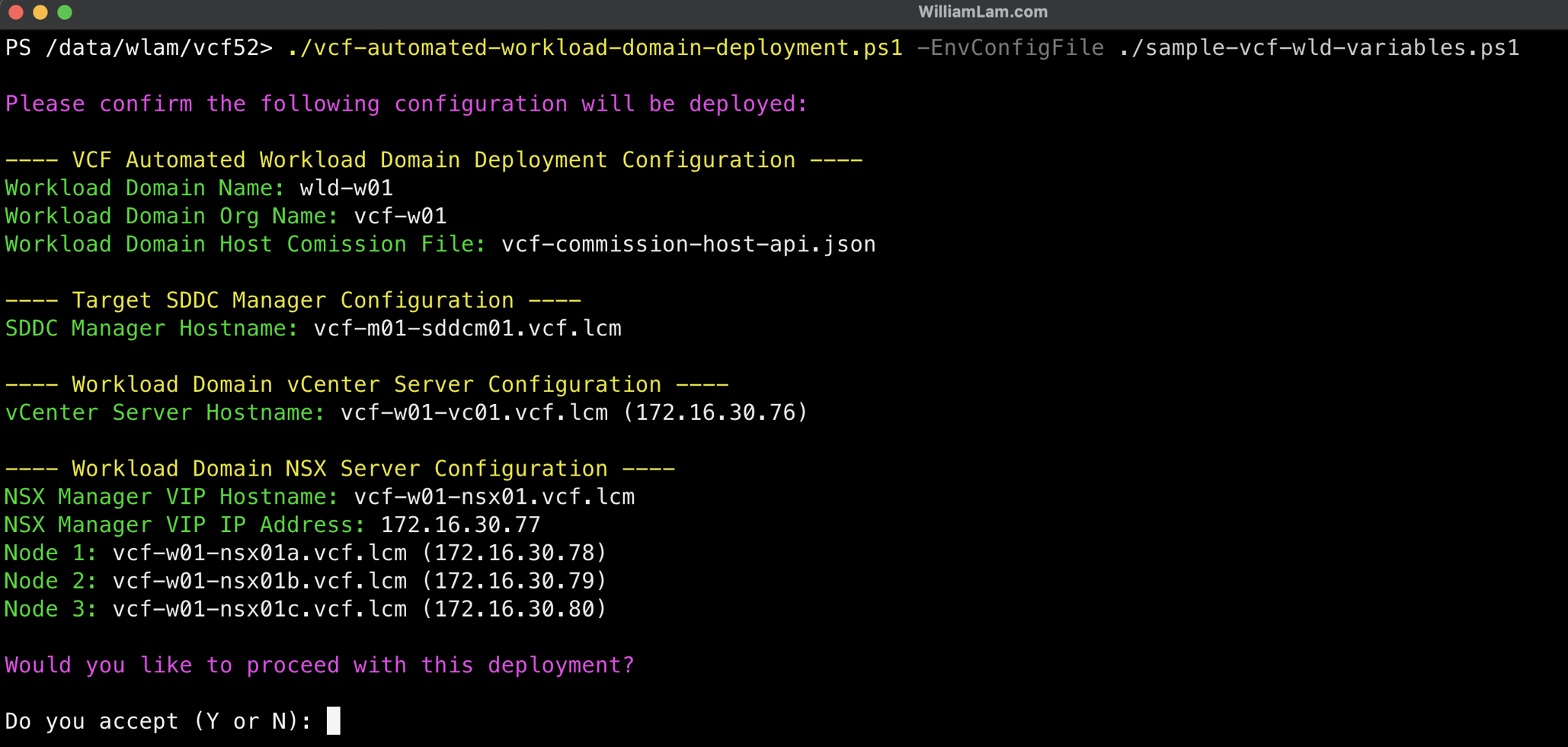Click vcf-commission-host-api.json file name
This screenshot has width=1568, height=747.
[689, 245]
